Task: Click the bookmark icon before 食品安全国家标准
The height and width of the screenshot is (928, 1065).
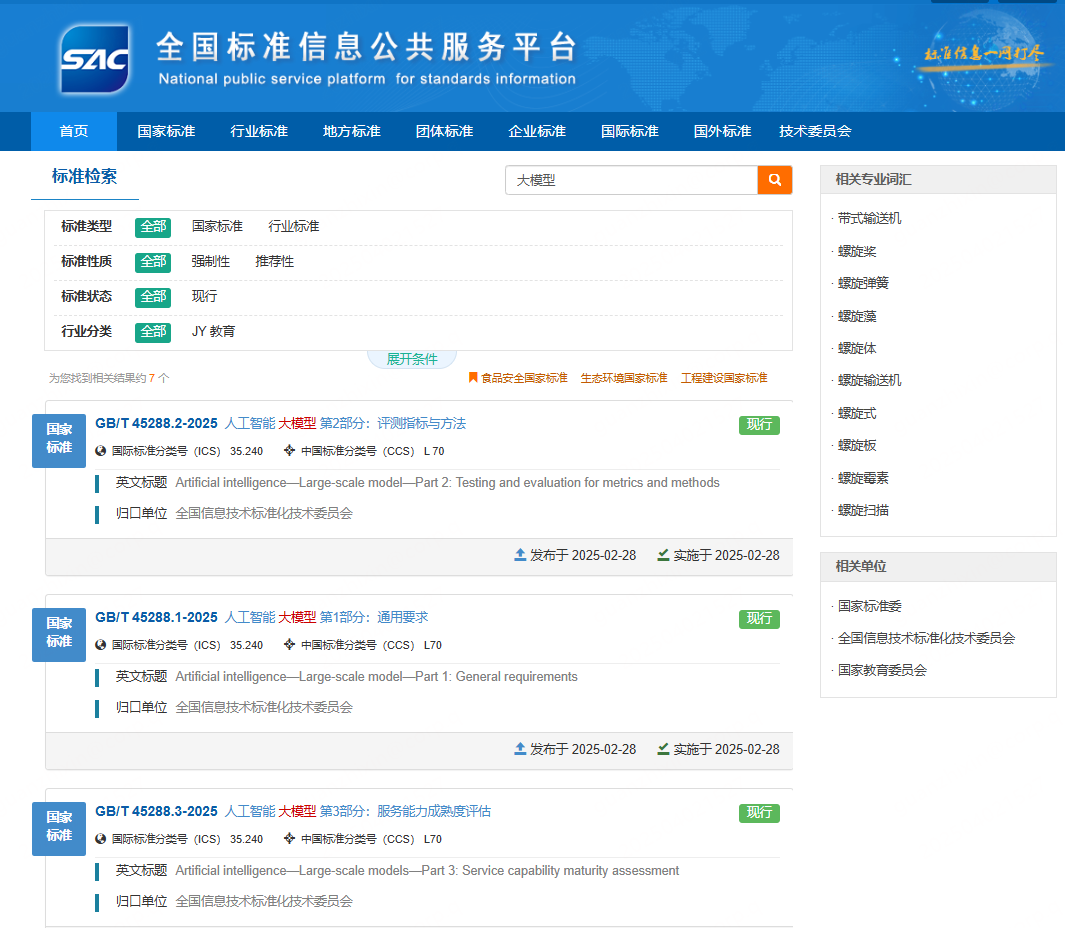Action: [473, 378]
